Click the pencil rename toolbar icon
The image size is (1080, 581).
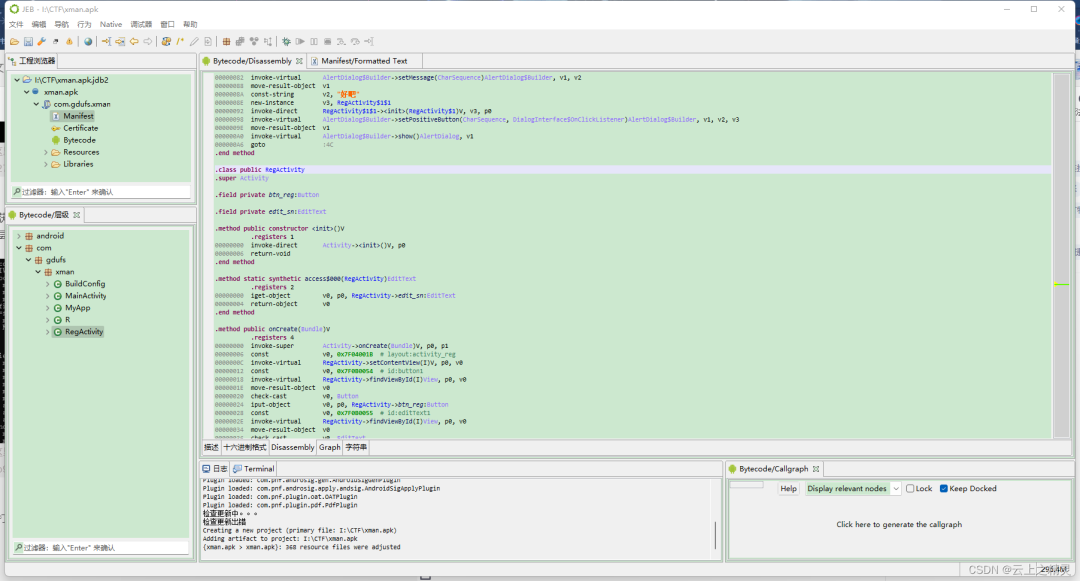(194, 41)
